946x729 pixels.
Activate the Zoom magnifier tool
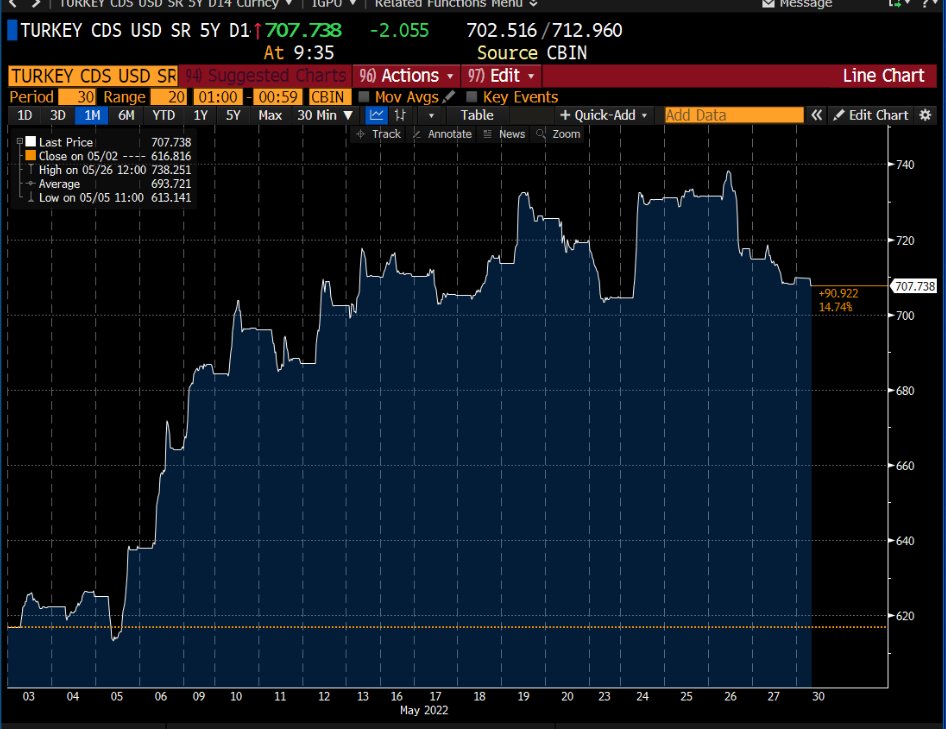(x=558, y=134)
